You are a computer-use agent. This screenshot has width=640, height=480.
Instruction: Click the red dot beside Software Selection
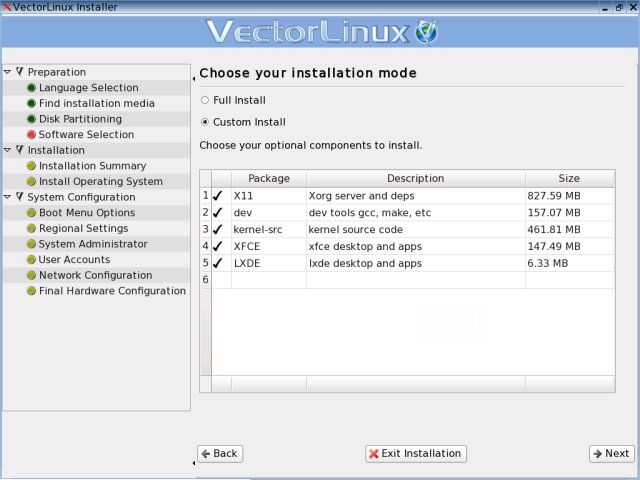coord(31,135)
